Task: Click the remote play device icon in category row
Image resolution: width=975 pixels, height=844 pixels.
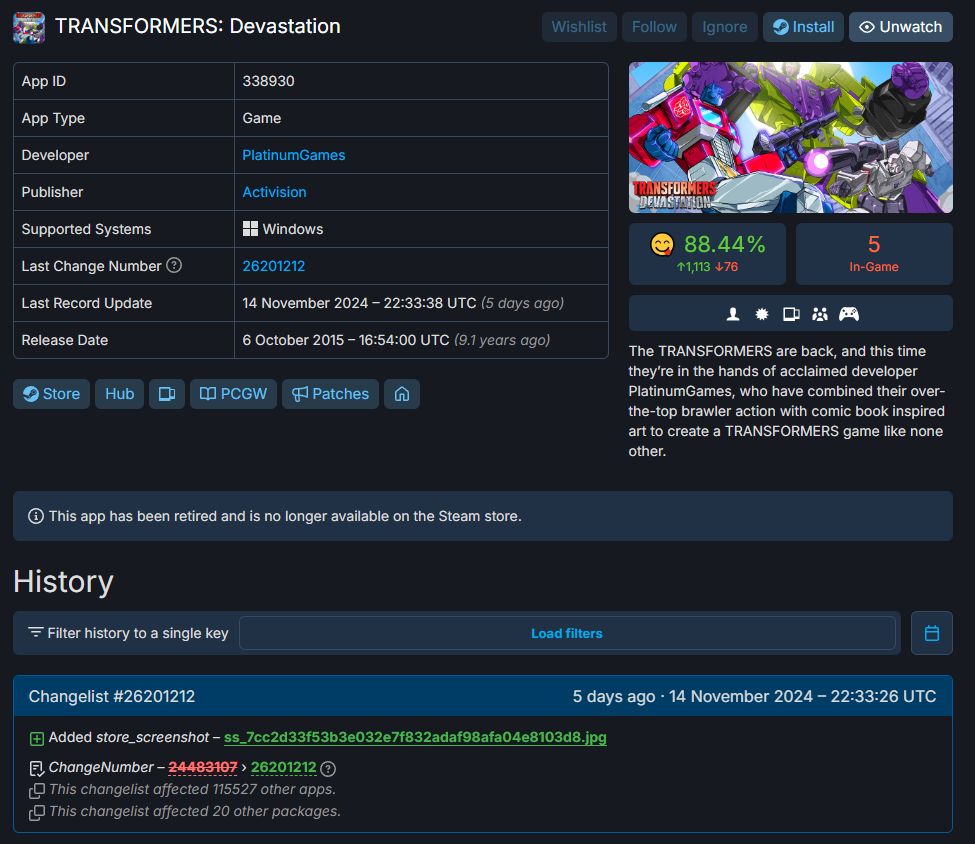Action: pos(791,314)
